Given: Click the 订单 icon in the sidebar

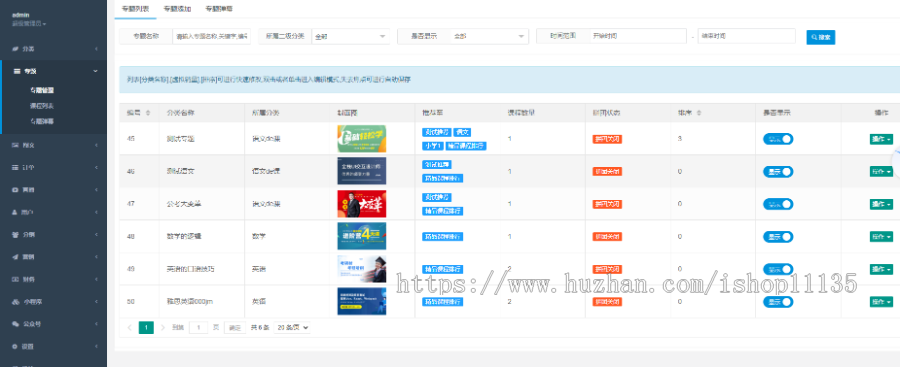Looking at the screenshot, I should click(x=15, y=168).
